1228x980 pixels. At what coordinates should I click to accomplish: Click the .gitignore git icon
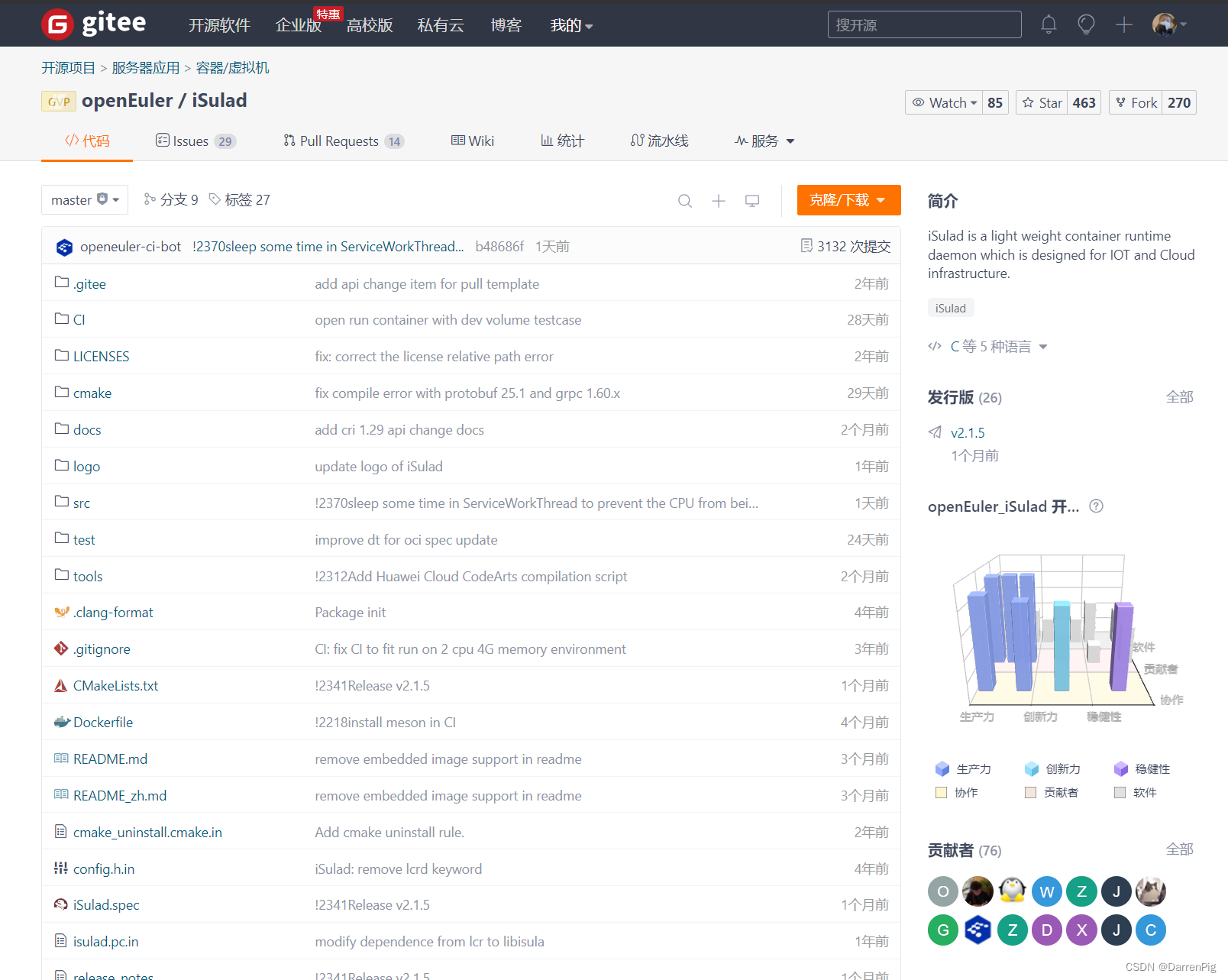61,648
